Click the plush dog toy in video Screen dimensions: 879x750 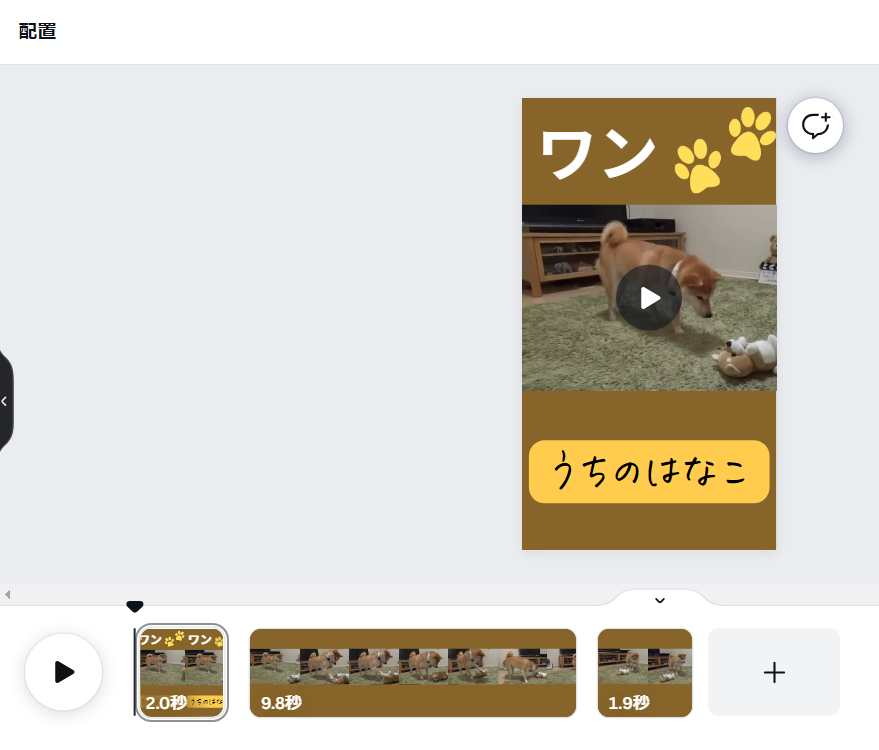click(745, 356)
